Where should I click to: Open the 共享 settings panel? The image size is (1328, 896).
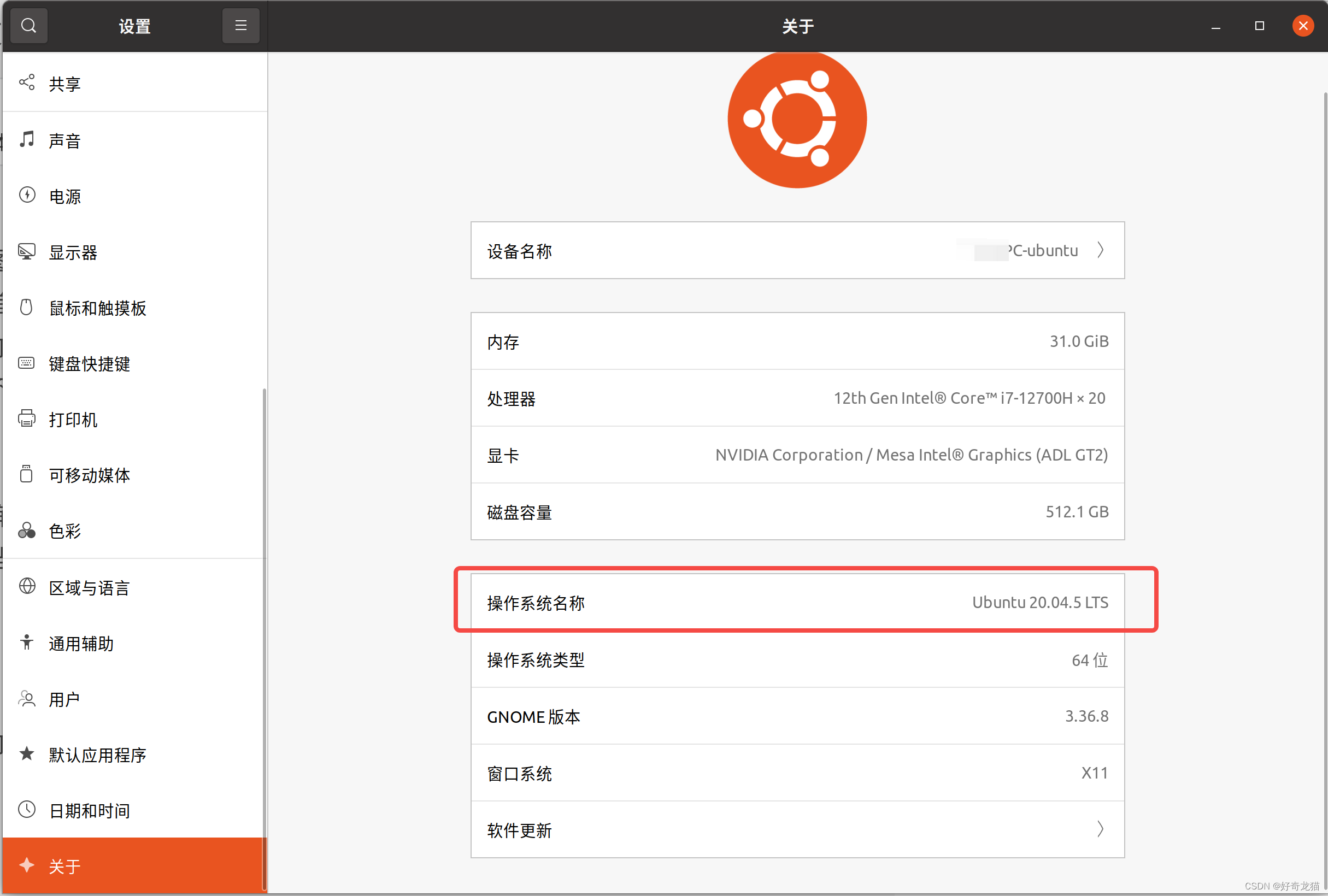click(135, 84)
